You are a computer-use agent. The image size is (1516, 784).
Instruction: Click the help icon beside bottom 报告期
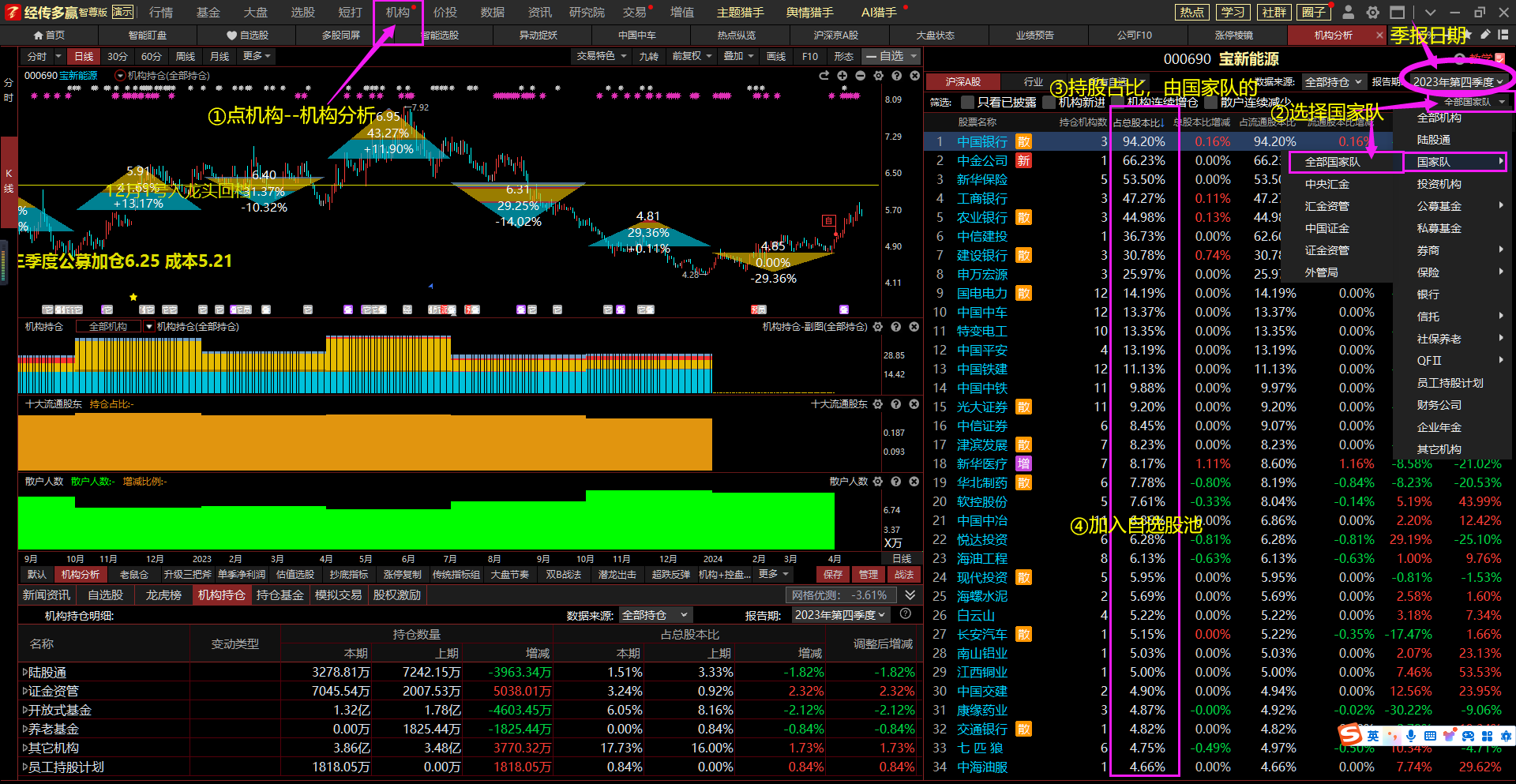[x=906, y=614]
